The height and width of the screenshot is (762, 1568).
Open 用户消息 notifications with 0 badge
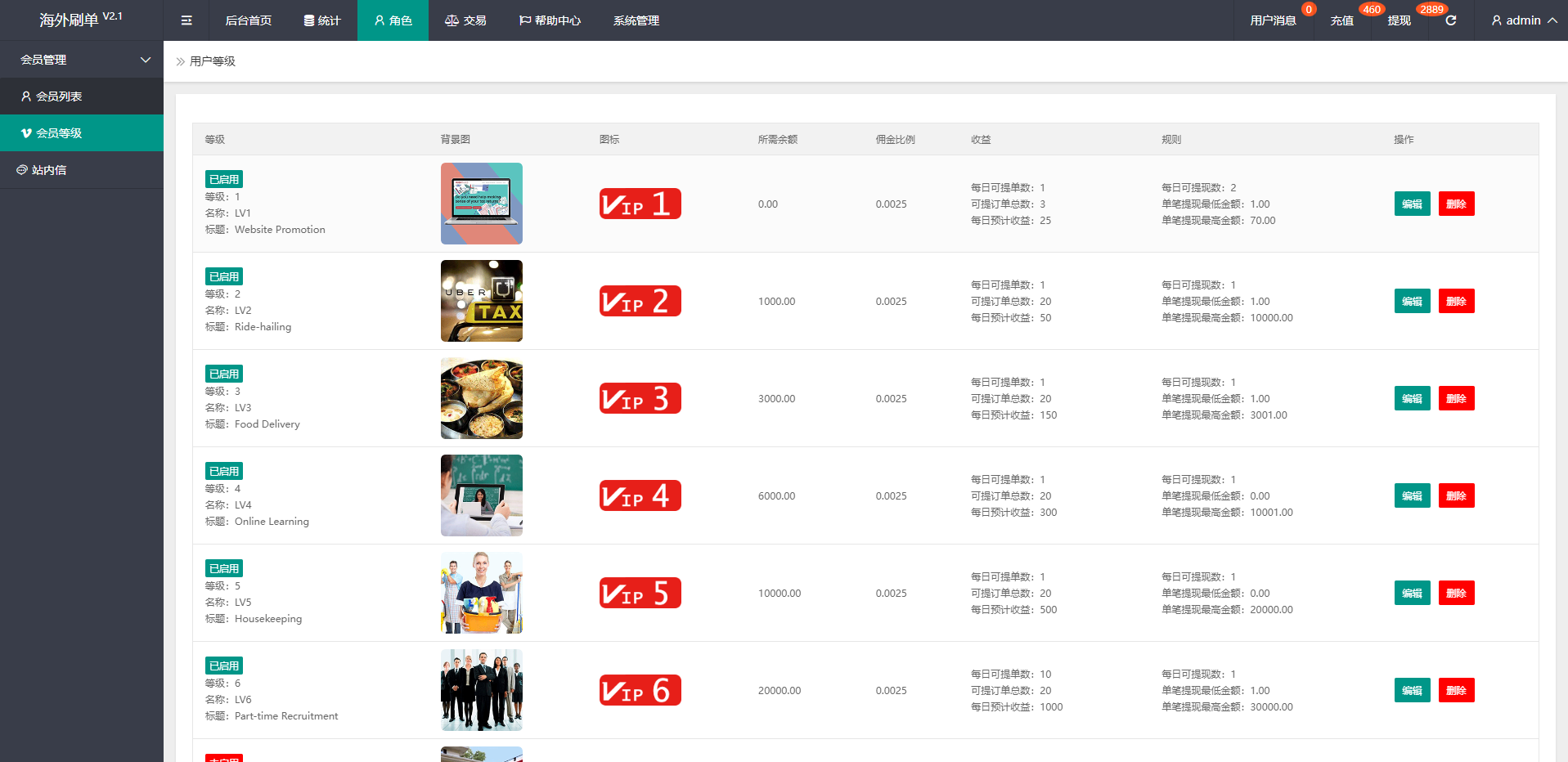tap(1273, 20)
